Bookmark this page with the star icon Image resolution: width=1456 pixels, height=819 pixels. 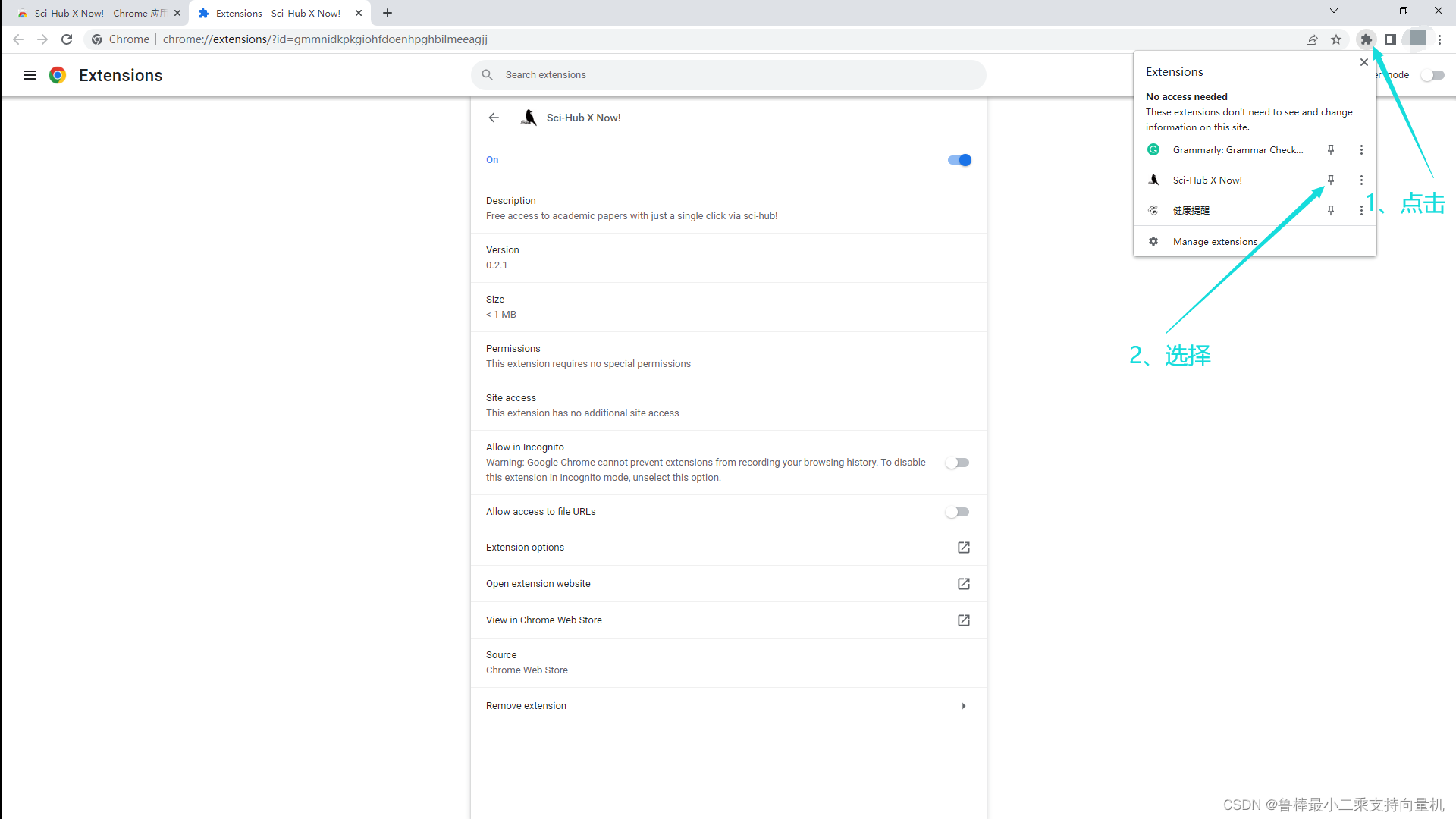point(1336,39)
